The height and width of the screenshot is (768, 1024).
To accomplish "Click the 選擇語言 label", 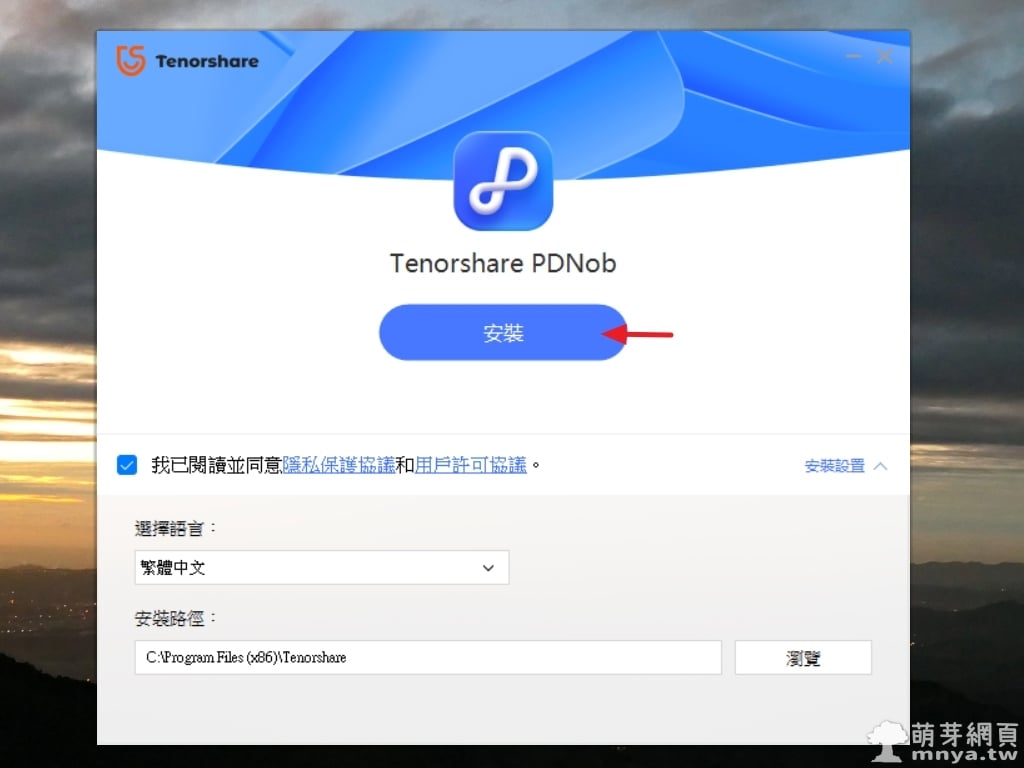I will tap(176, 528).
